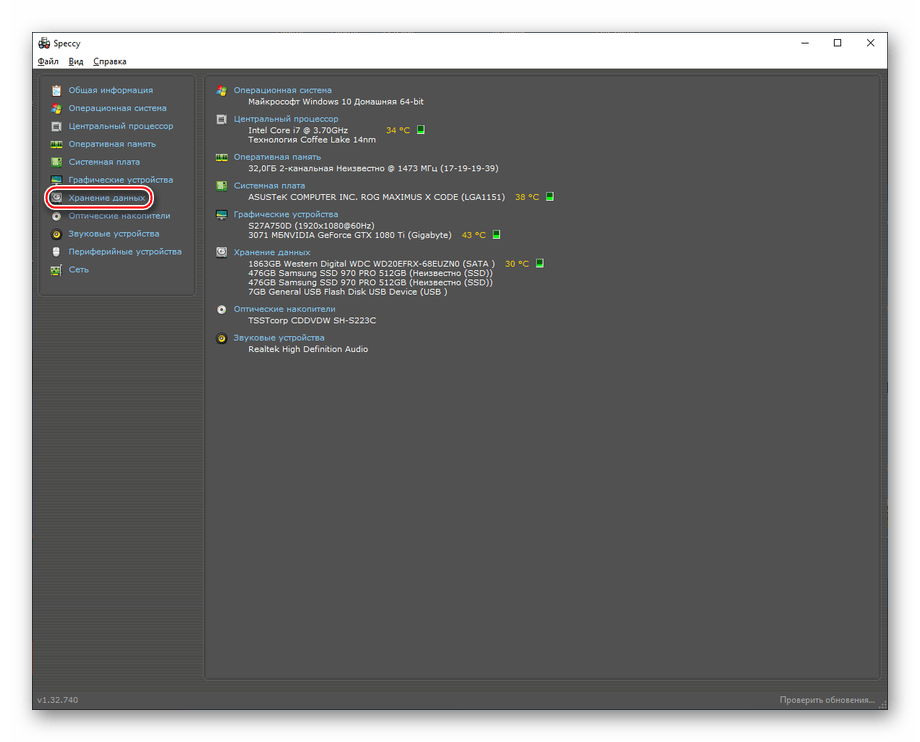920x742 pixels.
Task: Click the Системная плата motherboard icon in the sidebar
Action: [56, 162]
